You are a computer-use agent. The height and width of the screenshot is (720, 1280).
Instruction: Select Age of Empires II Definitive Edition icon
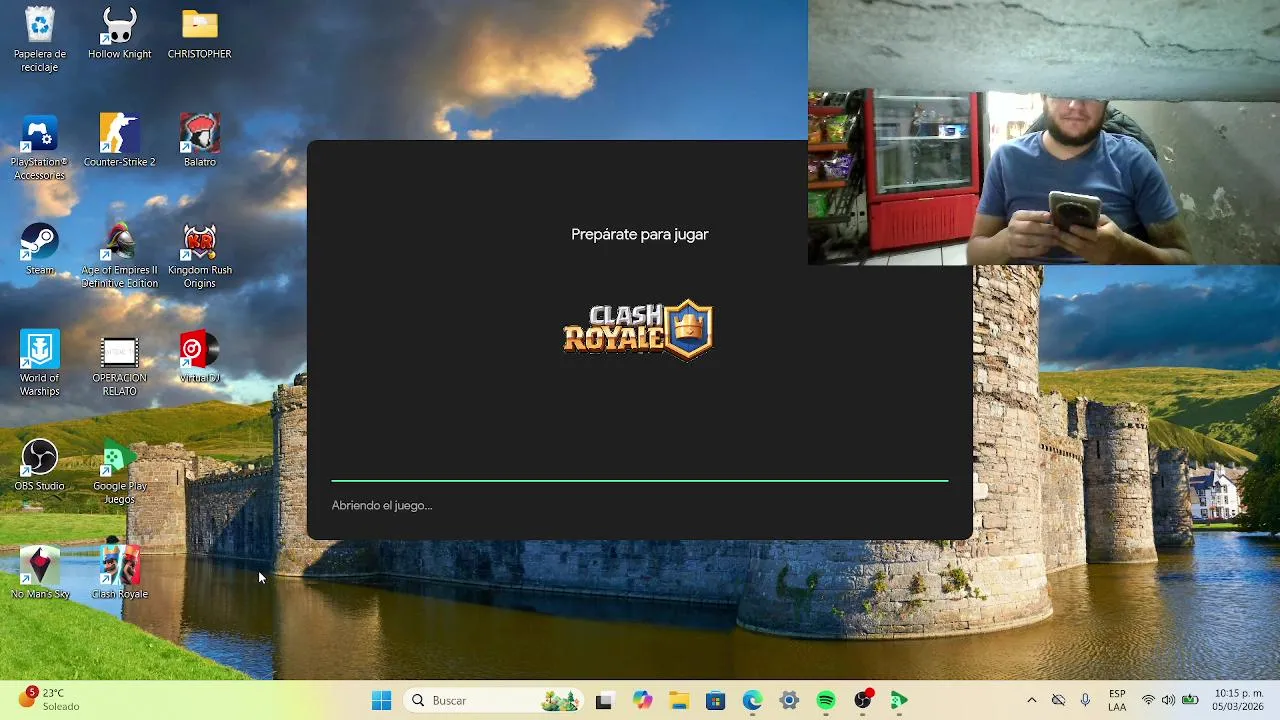coord(119,256)
